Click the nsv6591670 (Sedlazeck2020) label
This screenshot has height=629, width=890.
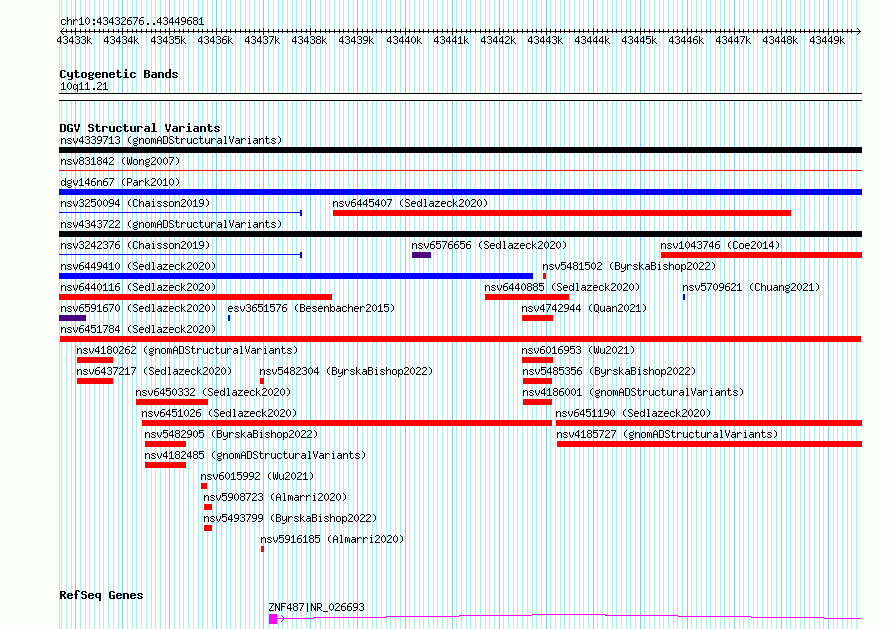tap(138, 308)
